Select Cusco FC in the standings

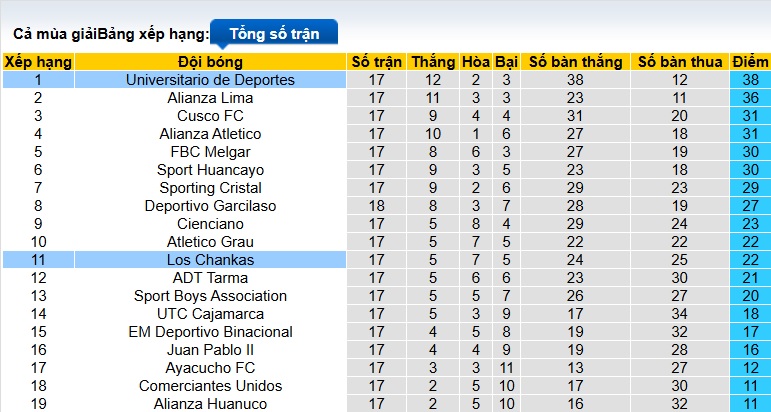pos(210,116)
